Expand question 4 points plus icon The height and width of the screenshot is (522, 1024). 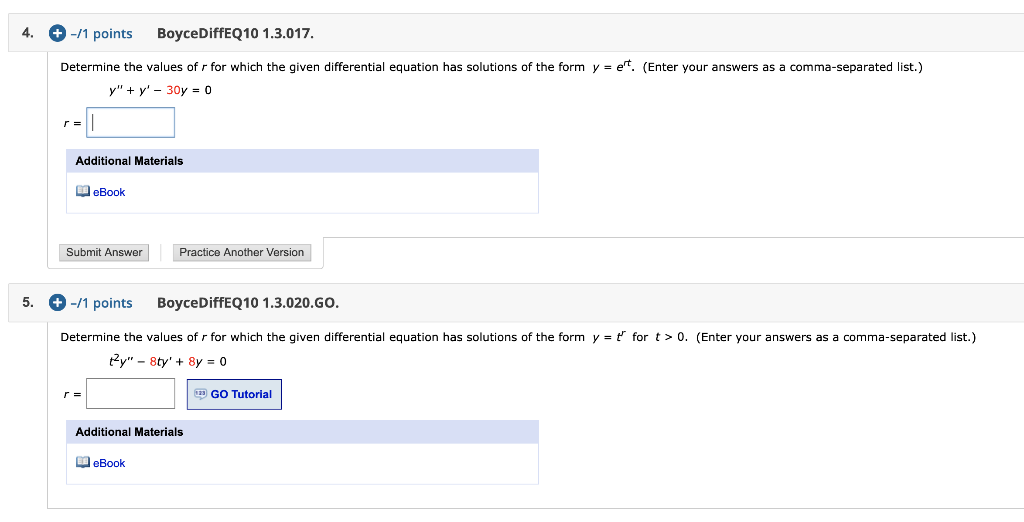tap(57, 33)
